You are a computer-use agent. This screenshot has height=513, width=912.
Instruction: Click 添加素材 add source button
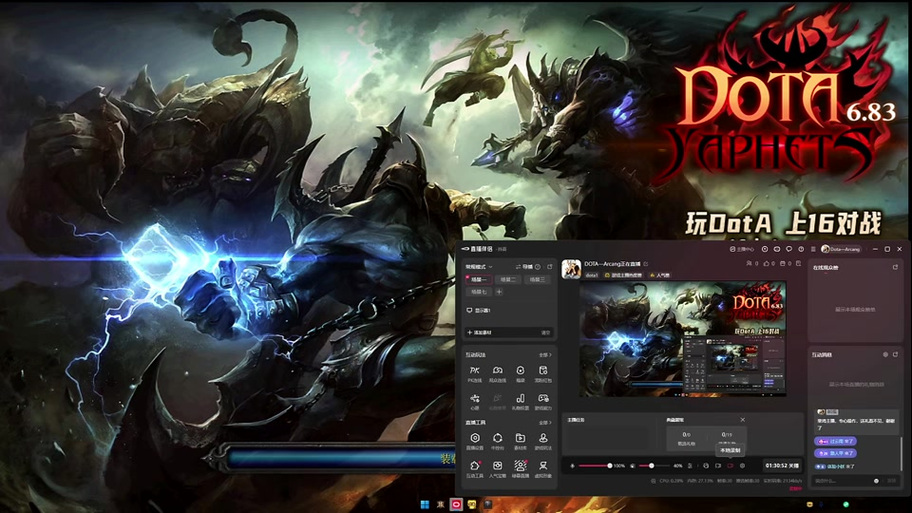(x=480, y=333)
